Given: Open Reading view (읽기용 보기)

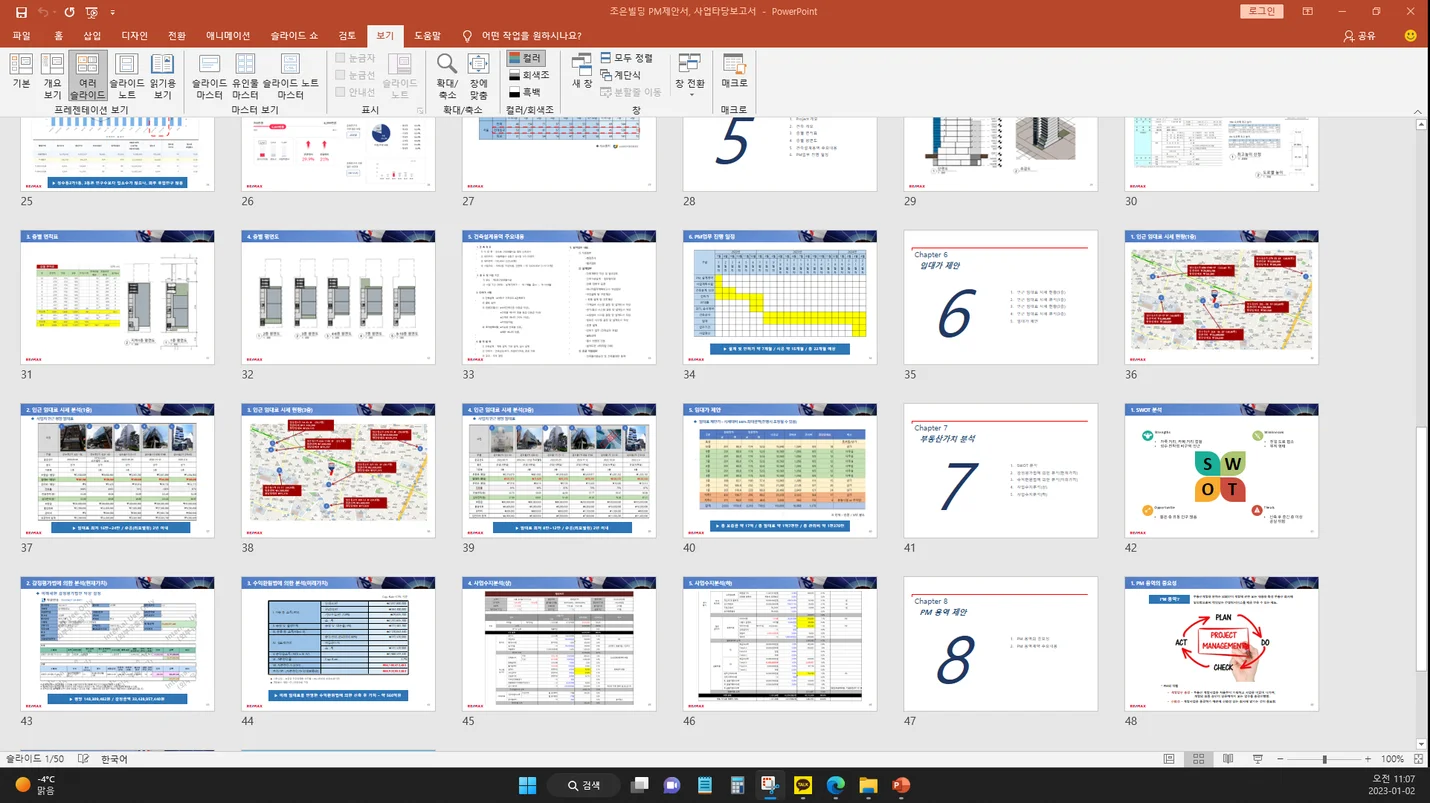Looking at the screenshot, I should (x=163, y=76).
